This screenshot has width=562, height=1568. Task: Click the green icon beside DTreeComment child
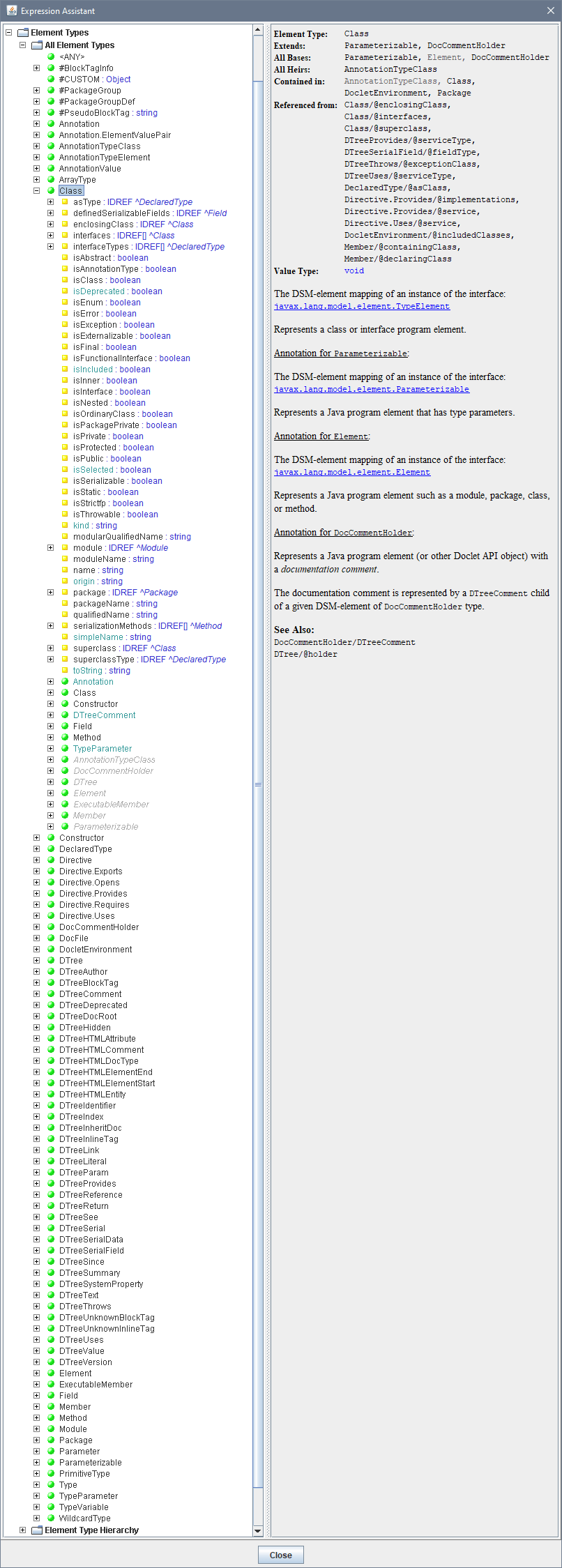[65, 715]
